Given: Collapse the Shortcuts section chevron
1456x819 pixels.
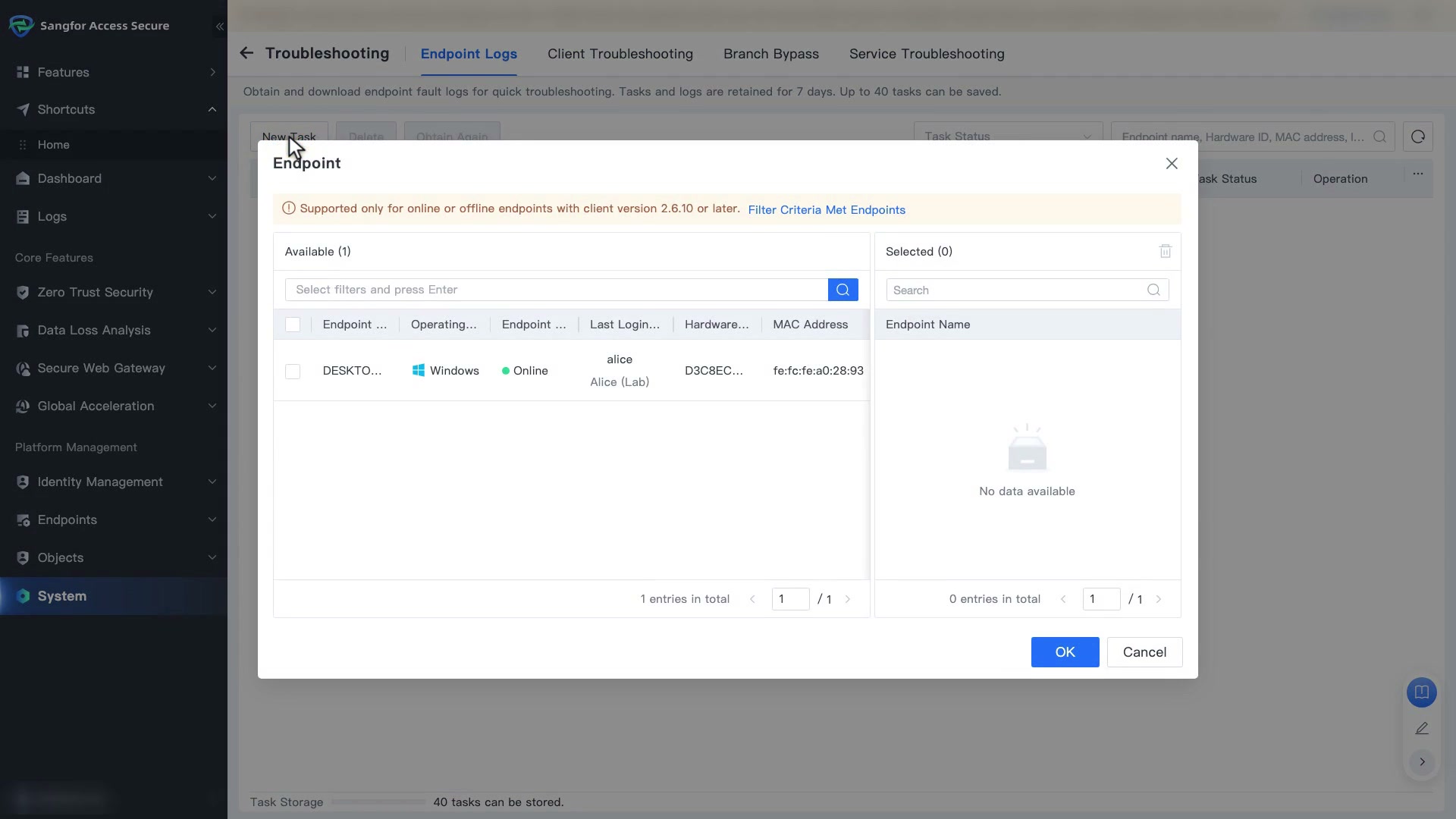Looking at the screenshot, I should [212, 109].
